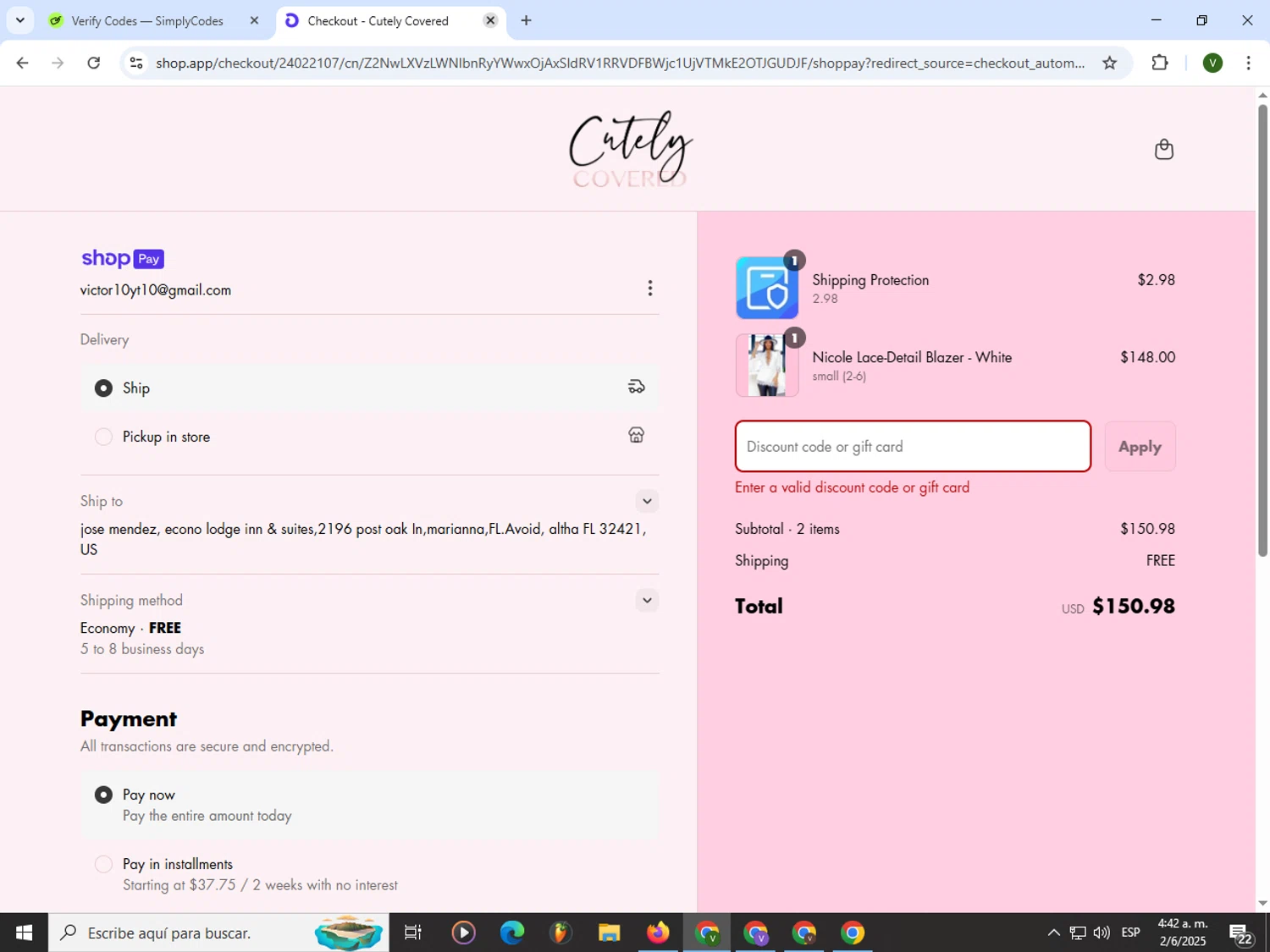Screen dimensions: 1270x952
Task: Select the Ship delivery option
Action: pyautogui.click(x=369, y=388)
